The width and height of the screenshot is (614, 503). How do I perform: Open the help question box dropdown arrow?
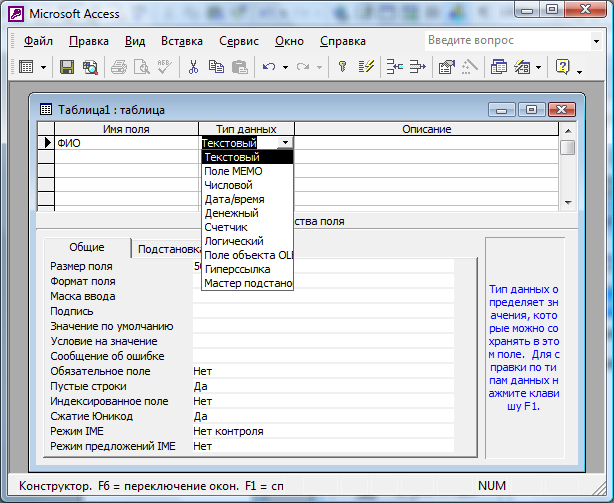(x=596, y=41)
